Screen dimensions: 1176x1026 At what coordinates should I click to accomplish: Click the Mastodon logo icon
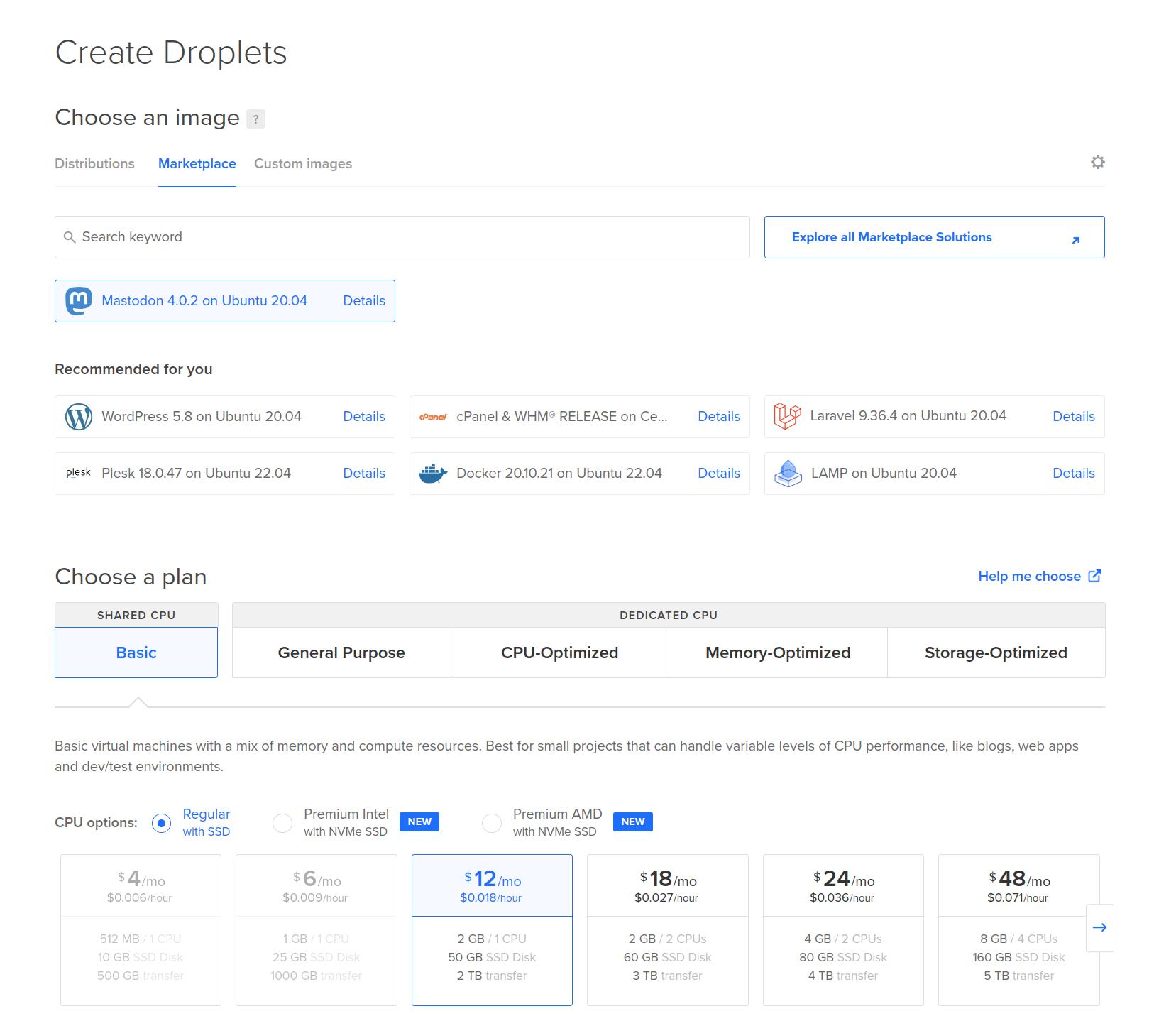click(79, 301)
